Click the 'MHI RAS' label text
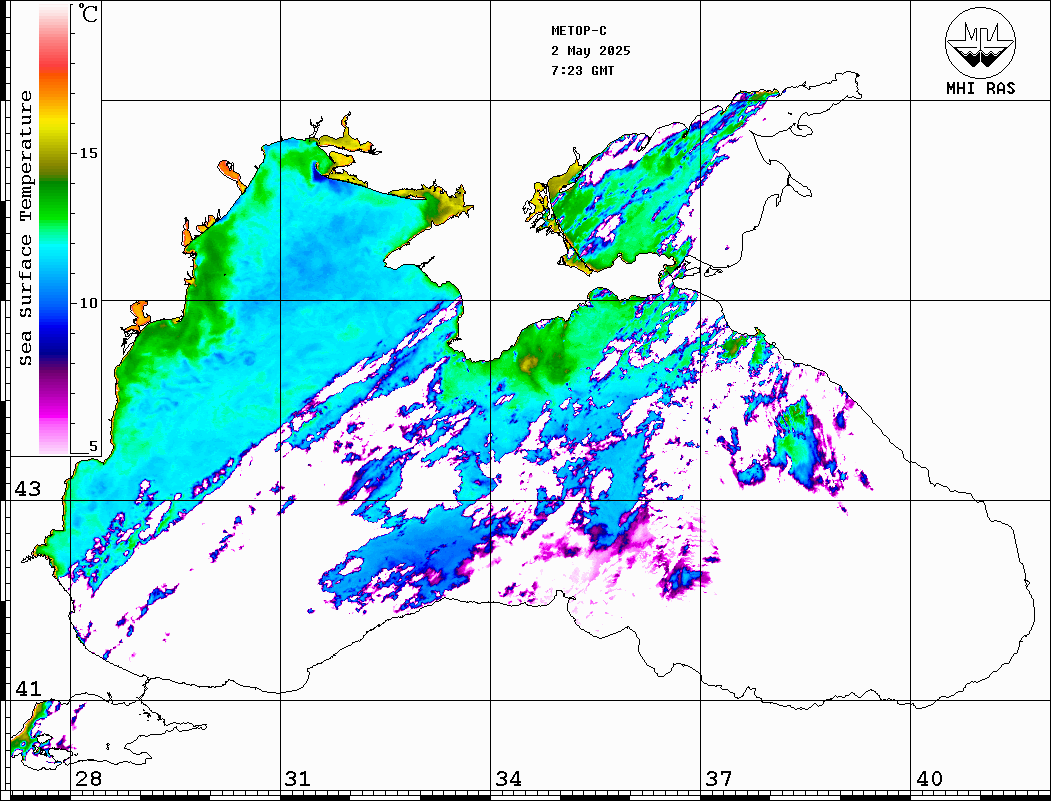This screenshot has width=1051, height=801. tap(981, 88)
